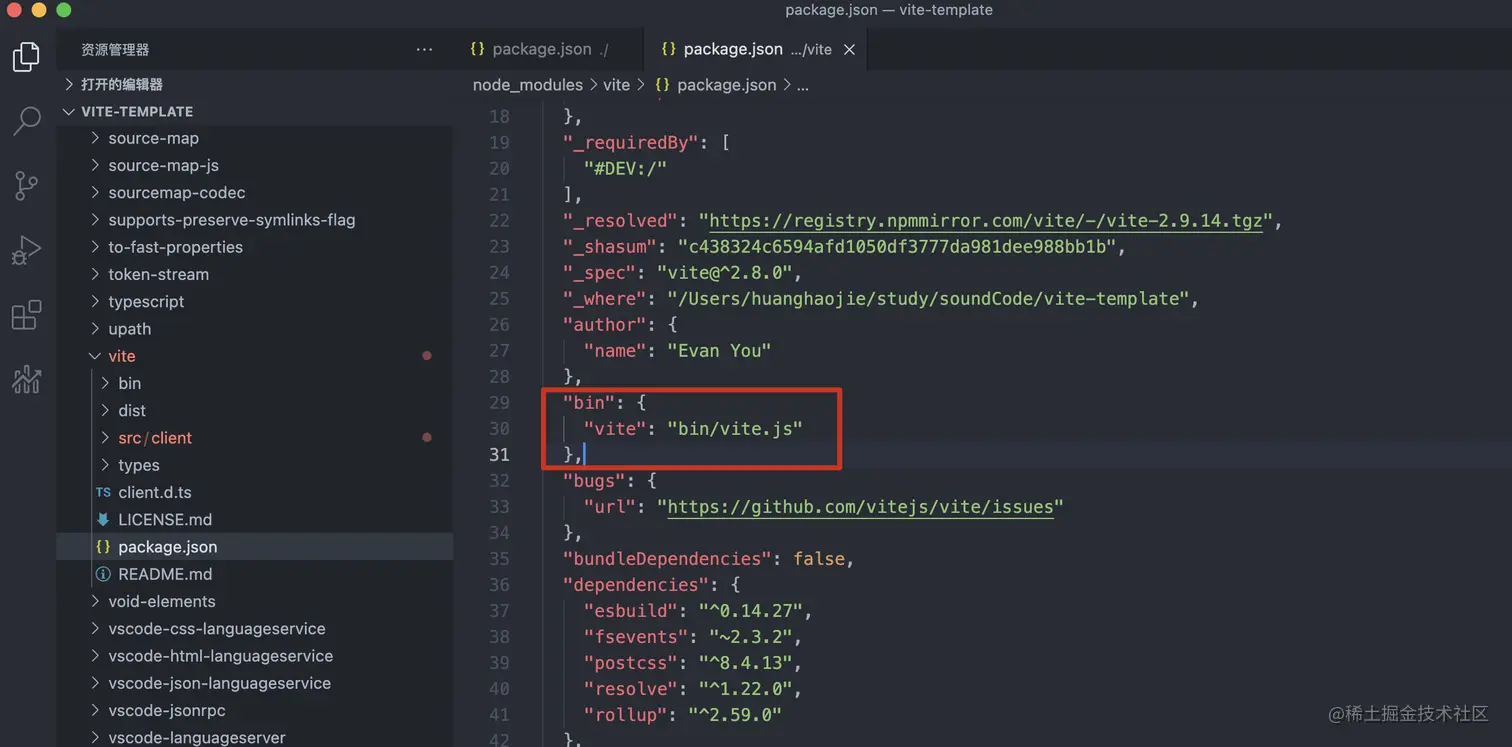Click the "bin/vite.js" string value

pyautogui.click(x=735, y=428)
